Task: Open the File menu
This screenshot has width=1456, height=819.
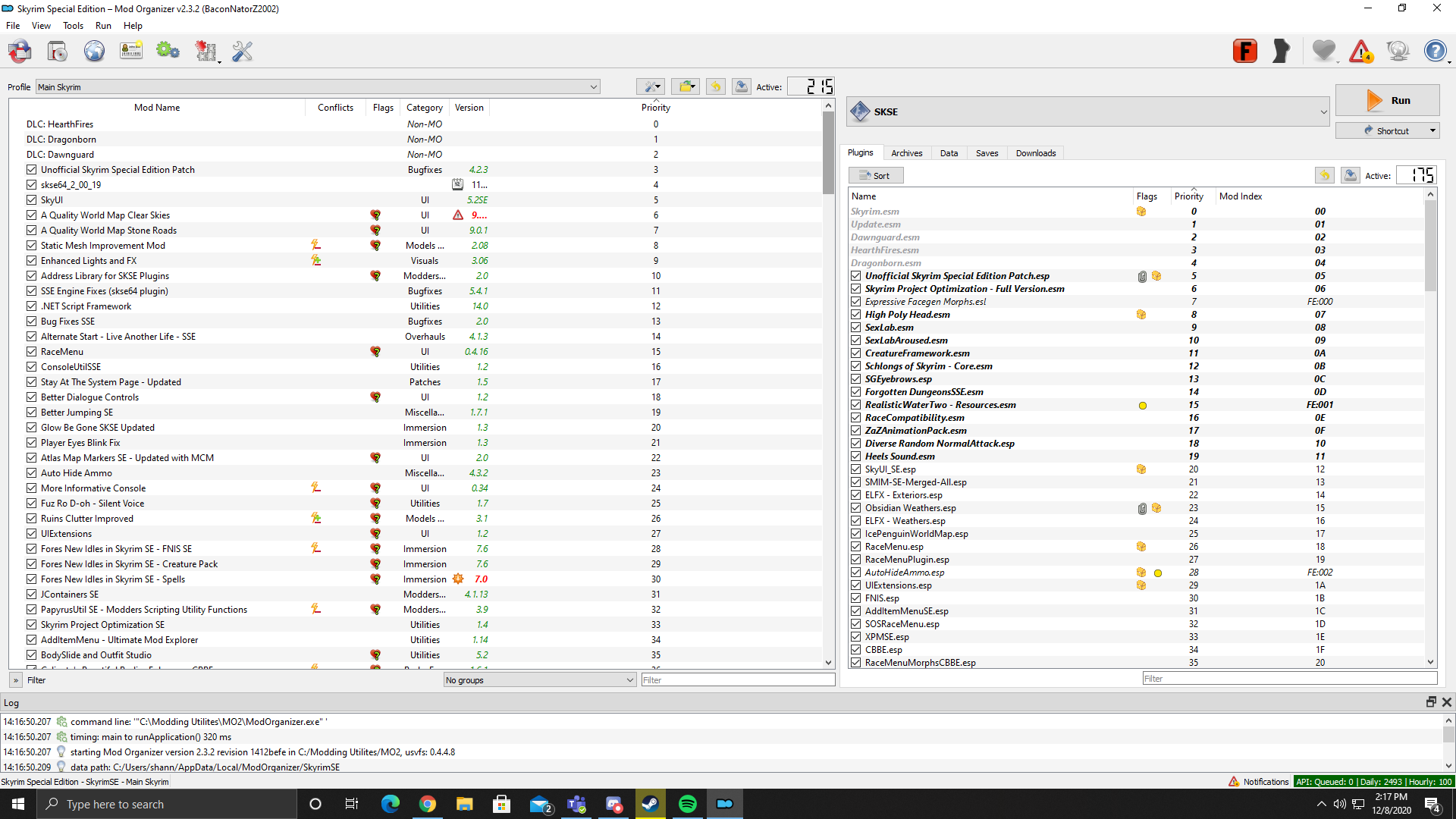Action: (13, 26)
